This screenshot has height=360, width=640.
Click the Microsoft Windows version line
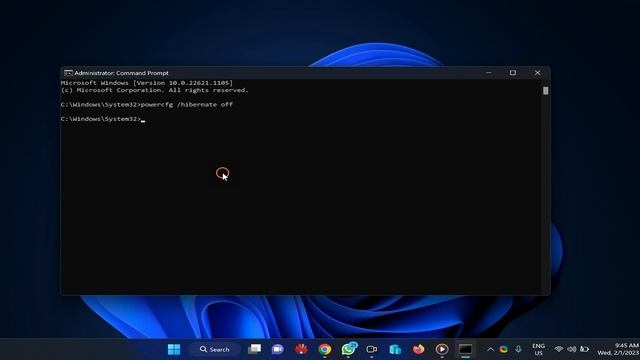pos(147,83)
